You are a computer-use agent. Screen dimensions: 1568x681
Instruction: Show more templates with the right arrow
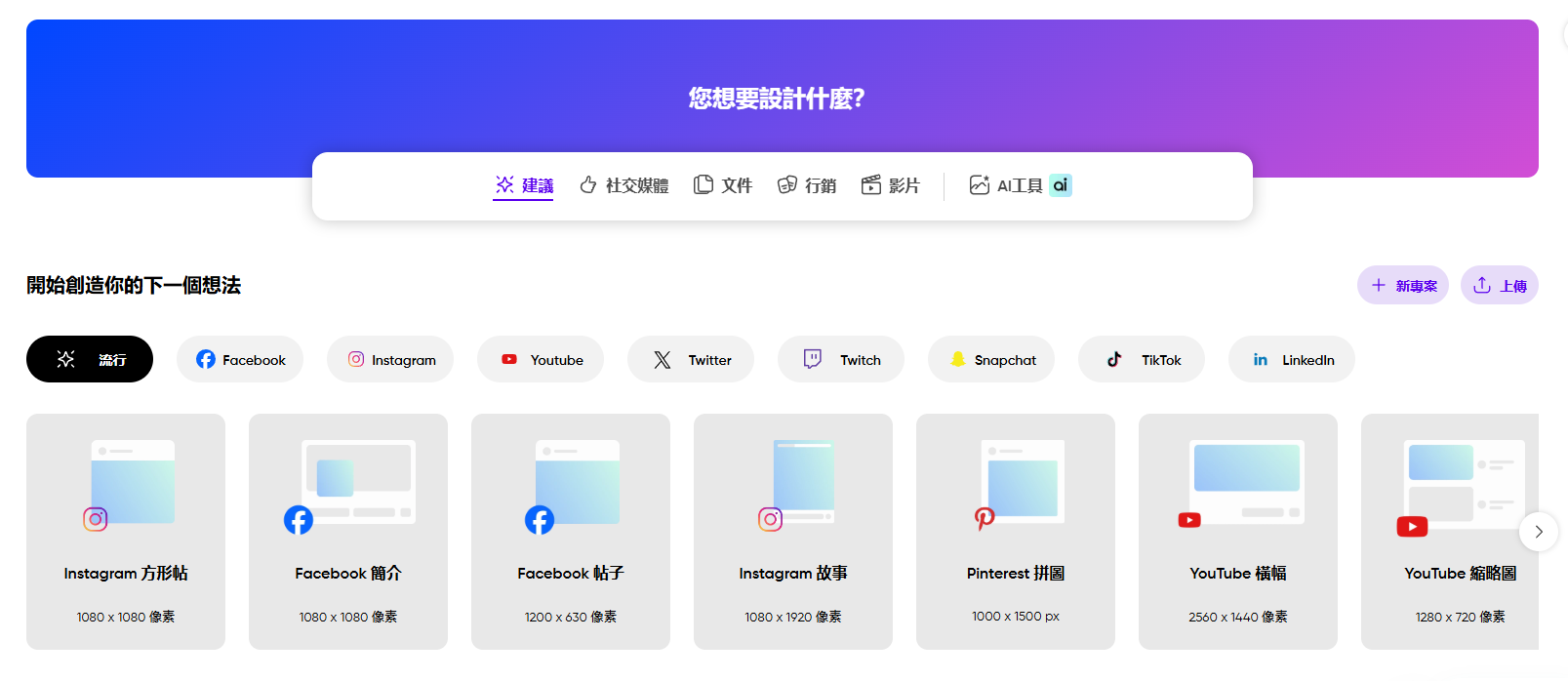point(1539,532)
